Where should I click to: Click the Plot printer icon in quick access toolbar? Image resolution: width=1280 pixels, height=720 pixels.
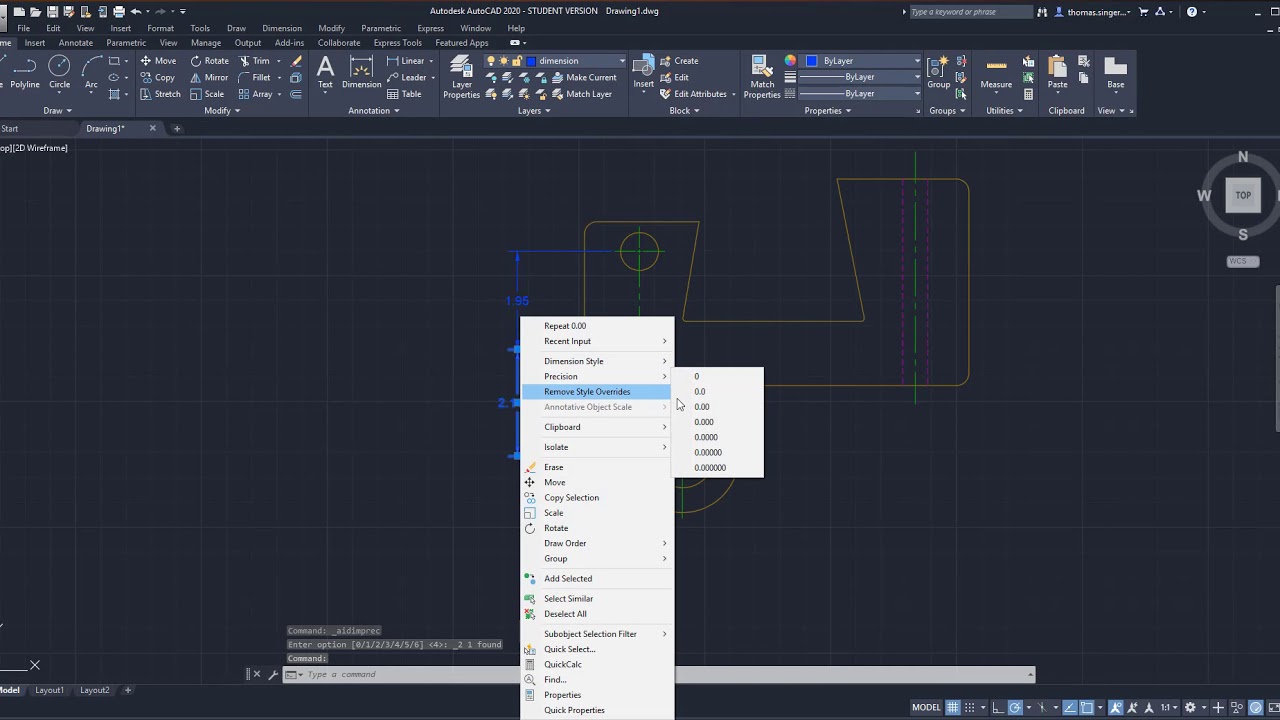119,11
